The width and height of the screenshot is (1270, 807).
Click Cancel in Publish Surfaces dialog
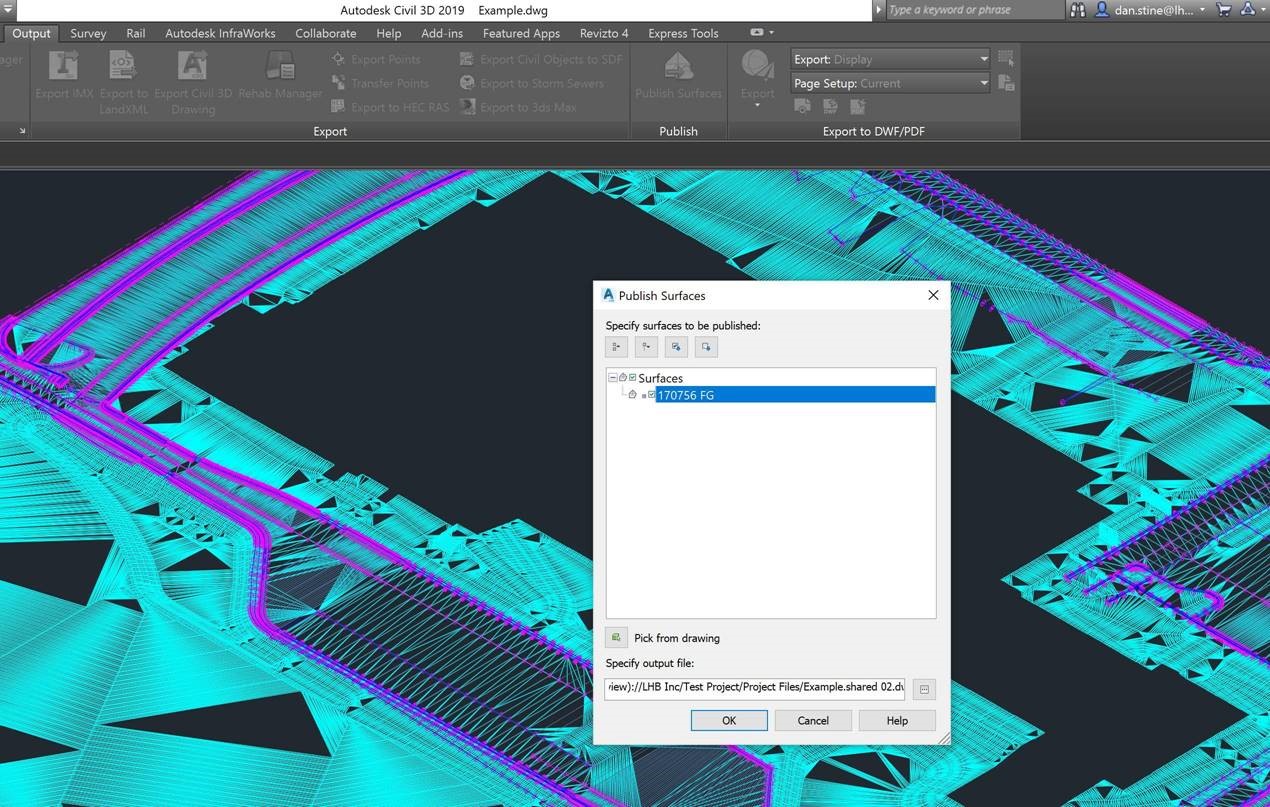click(813, 720)
